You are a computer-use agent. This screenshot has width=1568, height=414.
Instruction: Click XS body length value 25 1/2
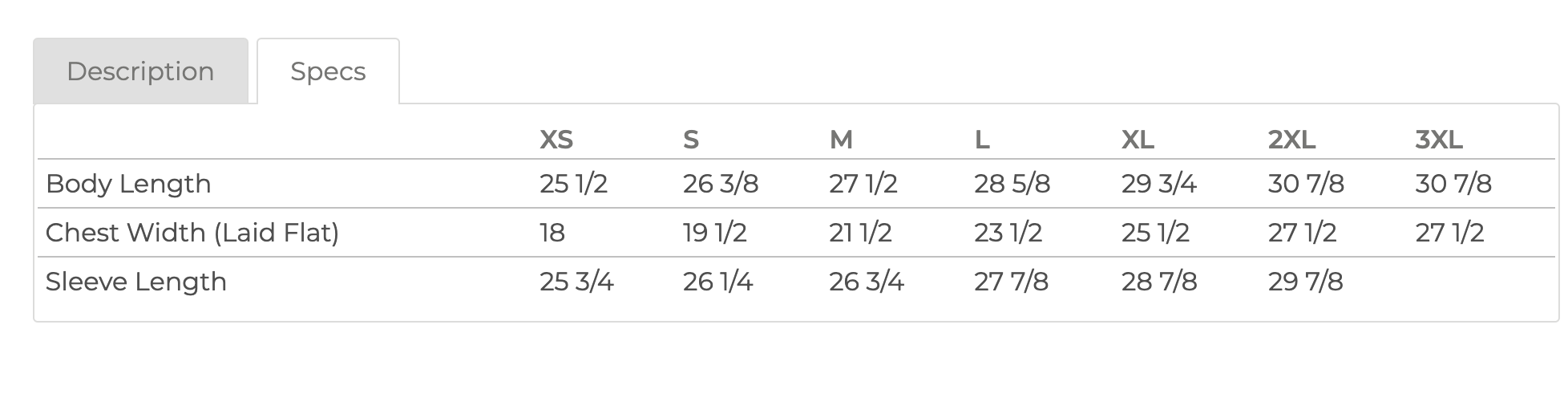(x=573, y=184)
